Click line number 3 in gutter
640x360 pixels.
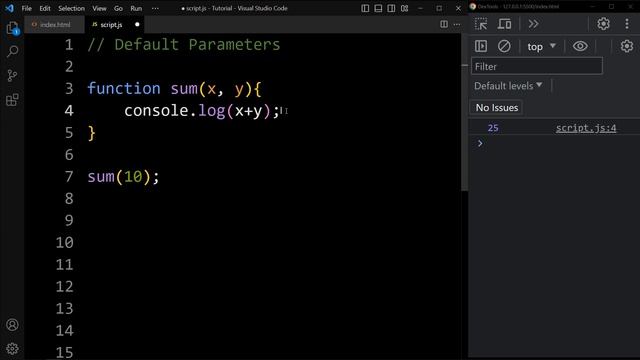click(69, 89)
